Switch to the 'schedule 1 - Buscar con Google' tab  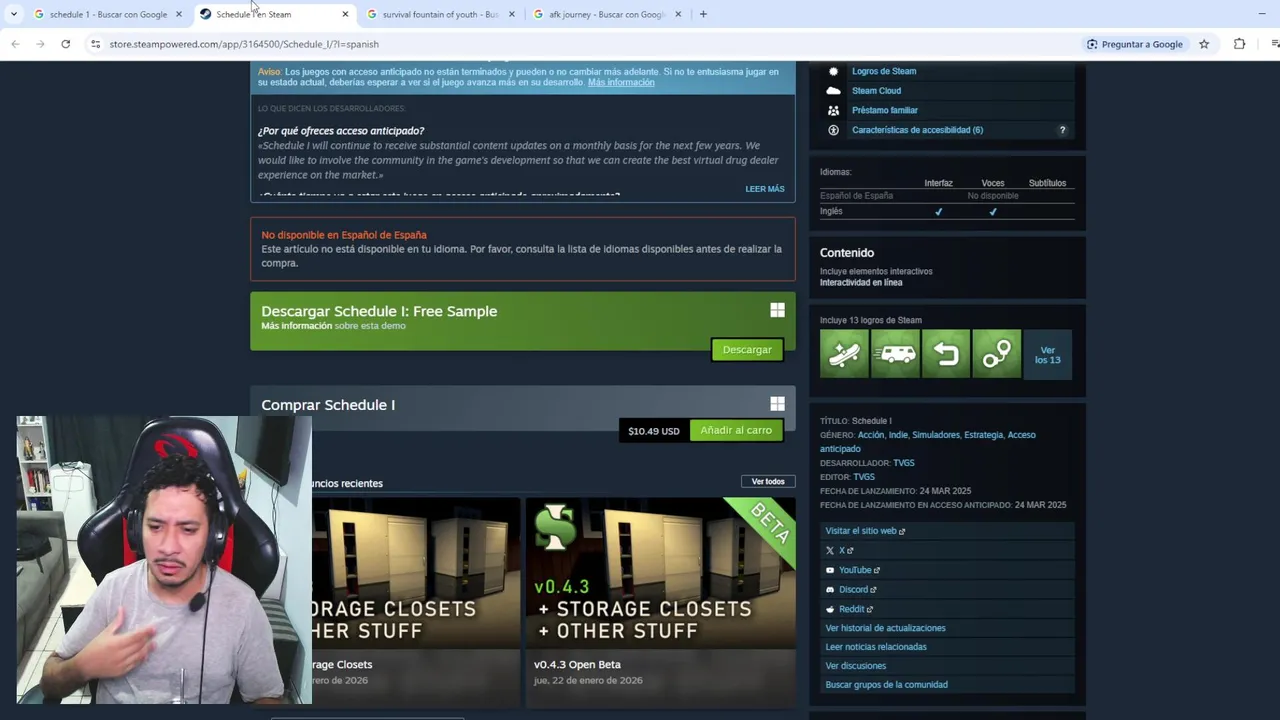click(108, 14)
